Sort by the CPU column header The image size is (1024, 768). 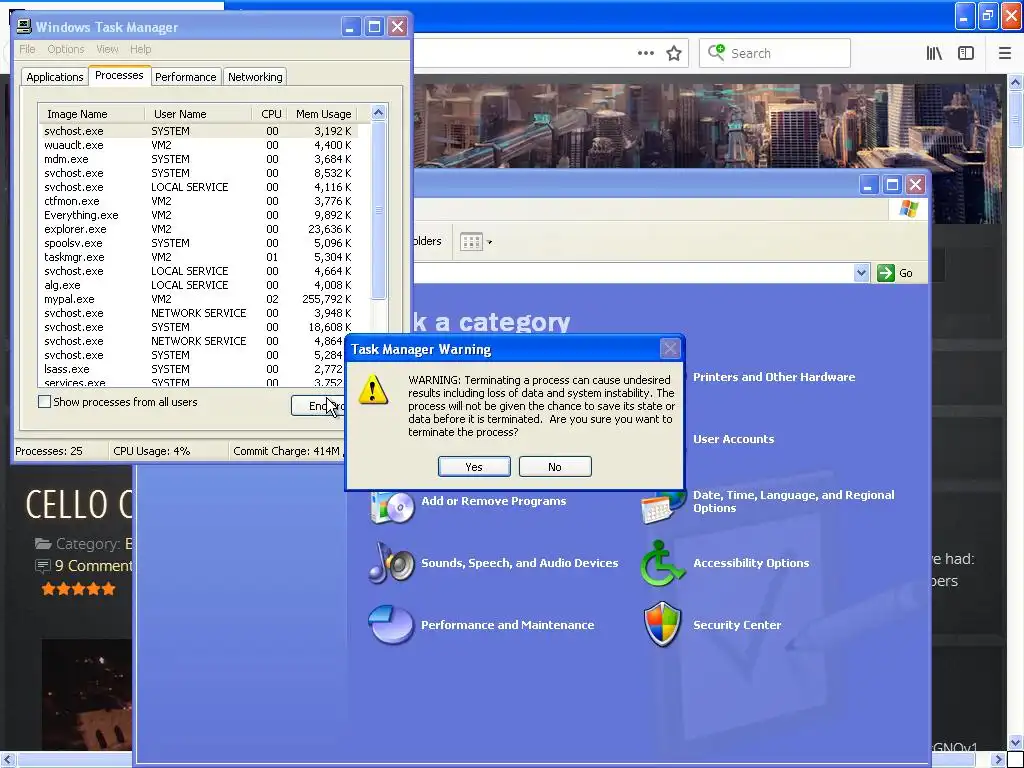click(x=270, y=114)
